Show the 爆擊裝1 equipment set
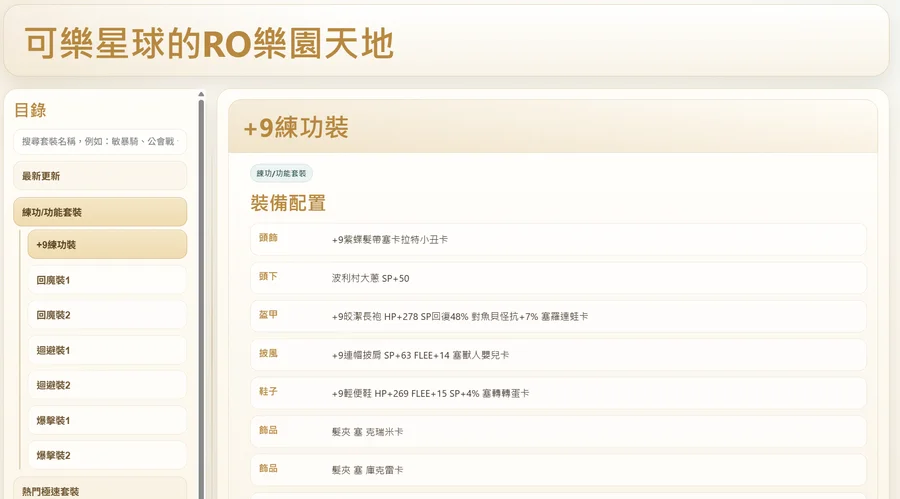 [x=107, y=420]
